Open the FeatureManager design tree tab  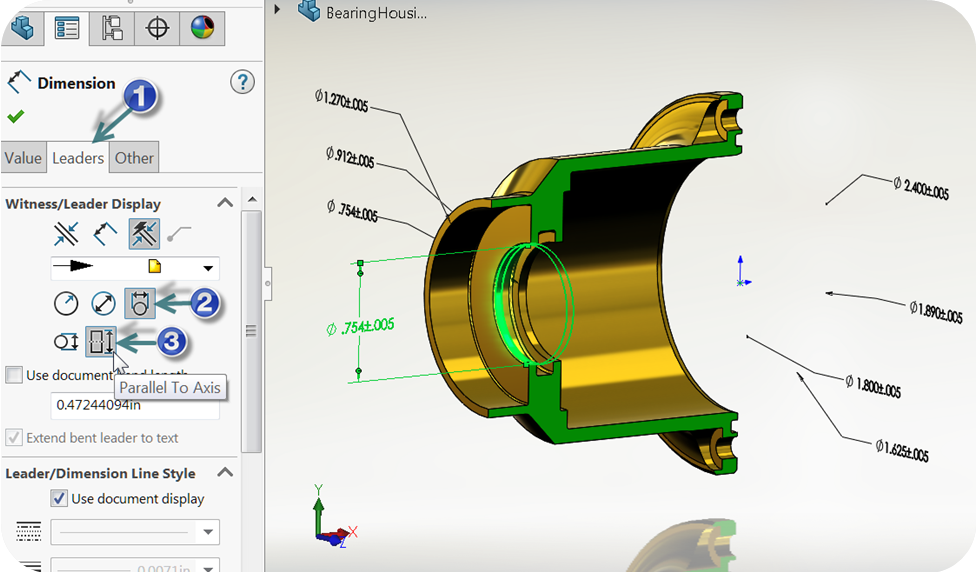coord(23,28)
